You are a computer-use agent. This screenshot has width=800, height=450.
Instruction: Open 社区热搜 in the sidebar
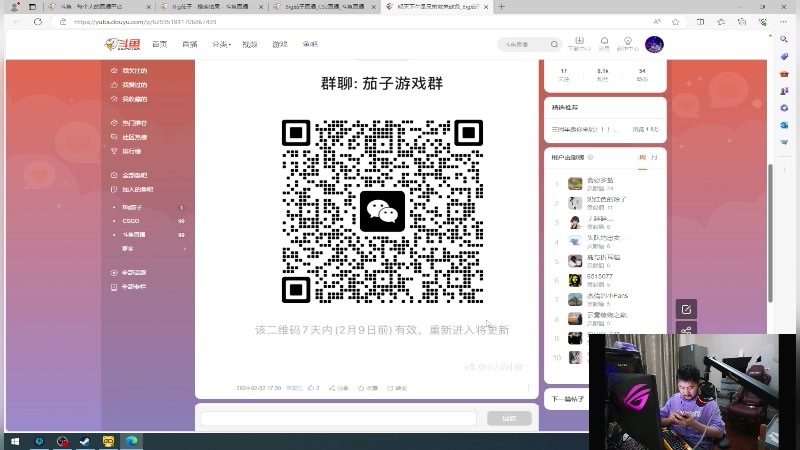coord(130,137)
